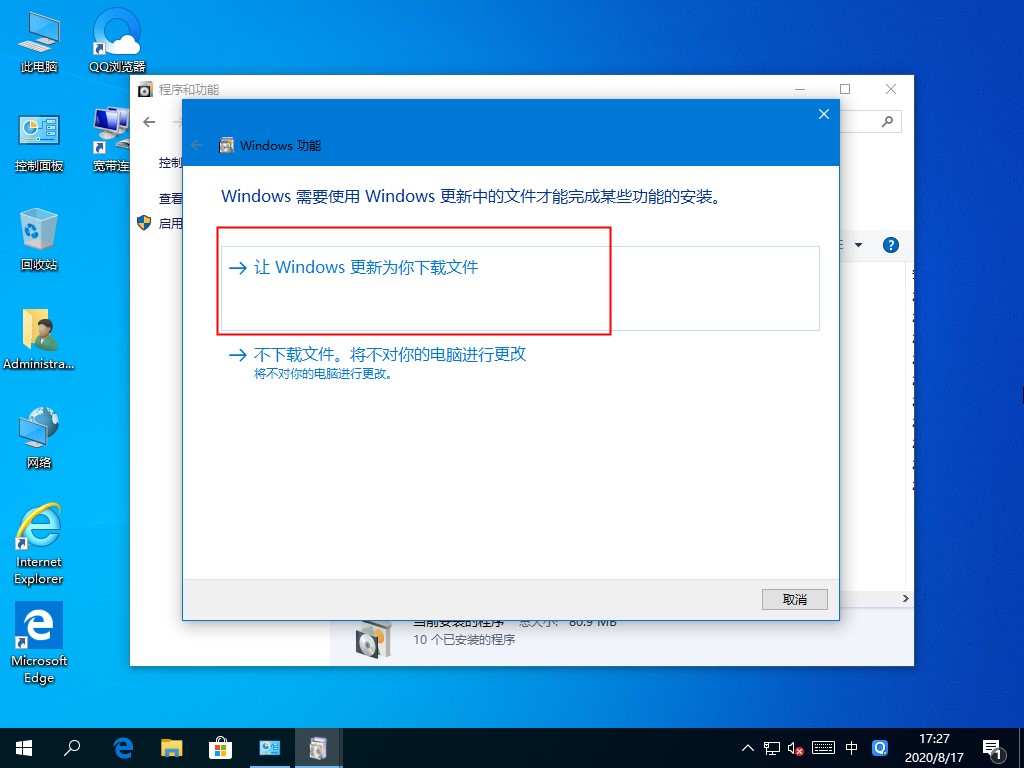Viewport: 1024px width, 768px height.
Task: Launch Internet Explorer from the desktop
Action: pos(38,530)
